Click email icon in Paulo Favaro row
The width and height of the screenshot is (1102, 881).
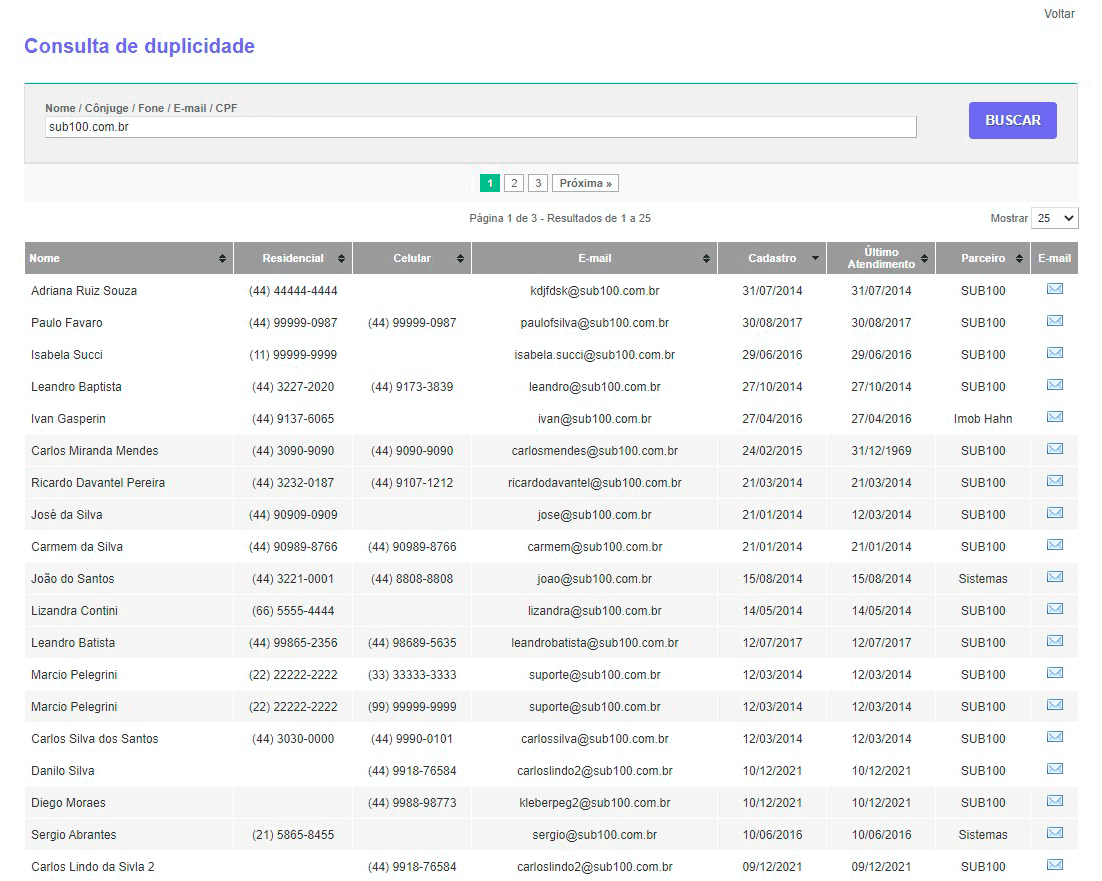(x=1054, y=322)
